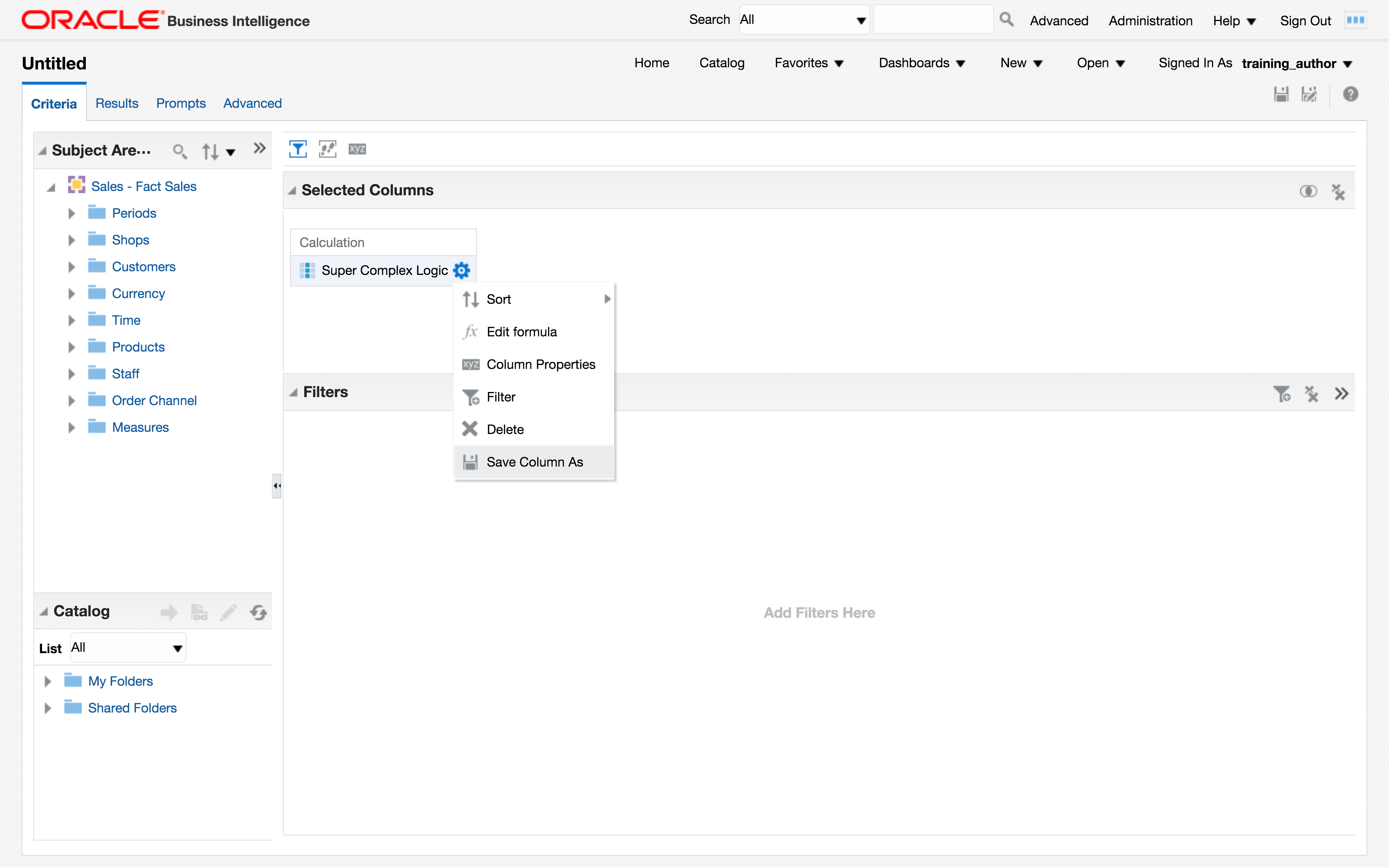Click the Sign Out link
The width and height of the screenshot is (1389, 868).
tap(1305, 21)
